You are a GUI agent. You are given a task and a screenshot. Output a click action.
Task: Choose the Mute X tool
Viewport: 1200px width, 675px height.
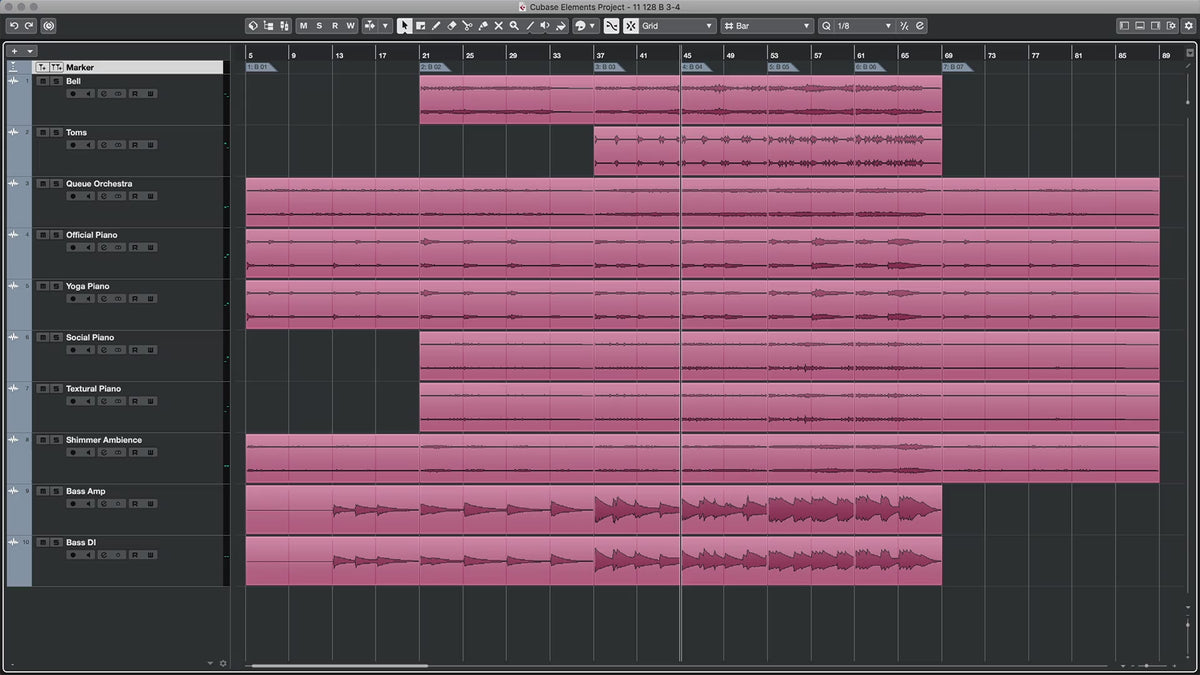pyautogui.click(x=498, y=26)
